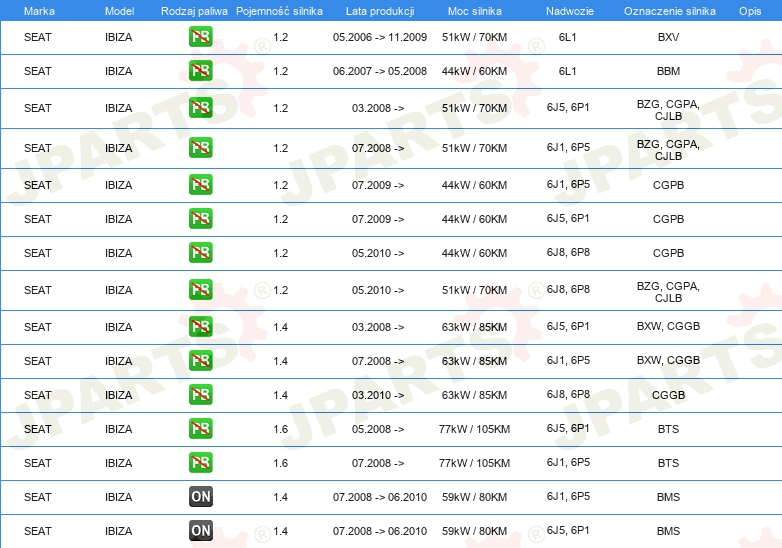Click body code 6L1 in the BBM row
The width and height of the screenshot is (782, 548).
point(568,71)
